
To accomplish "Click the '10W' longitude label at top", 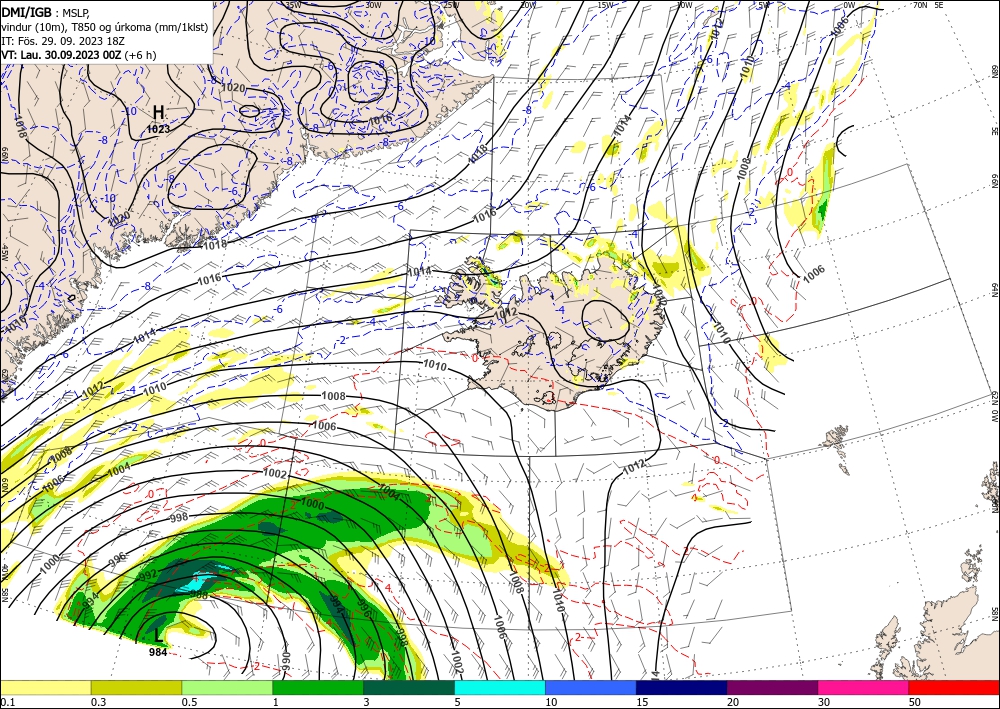I will (684, 4).
